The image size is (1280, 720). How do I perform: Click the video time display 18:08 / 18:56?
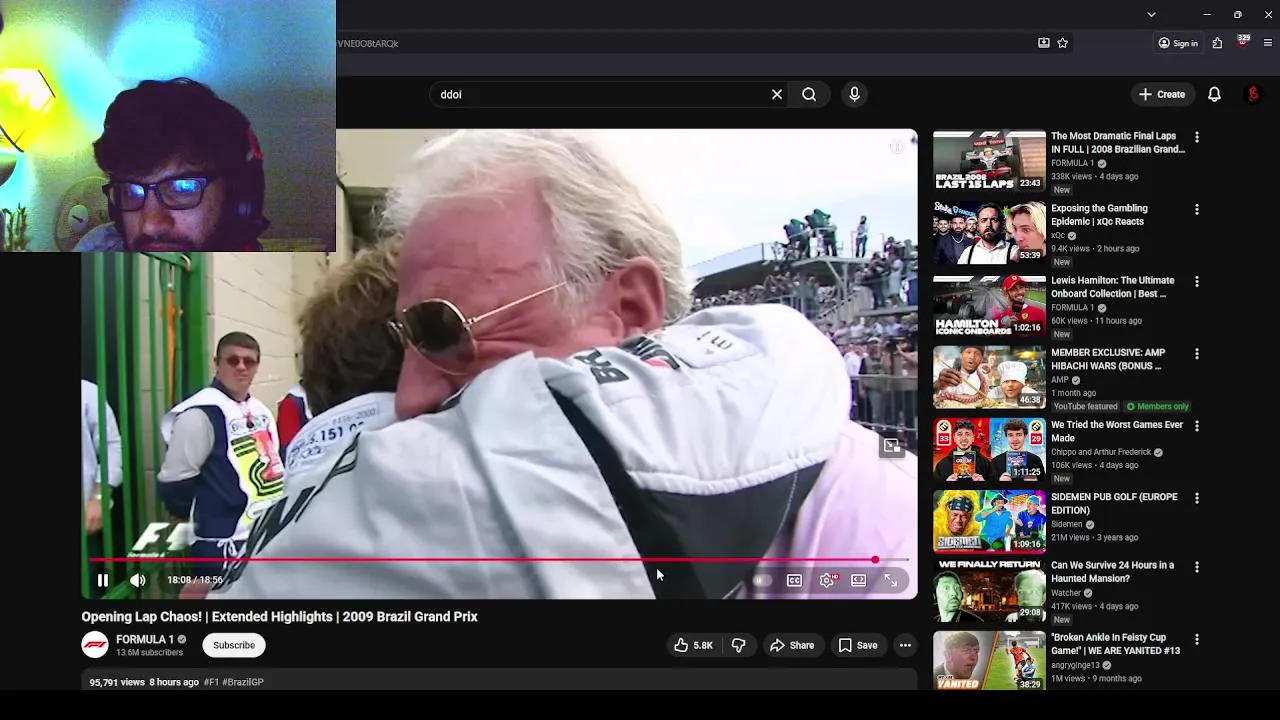point(195,580)
